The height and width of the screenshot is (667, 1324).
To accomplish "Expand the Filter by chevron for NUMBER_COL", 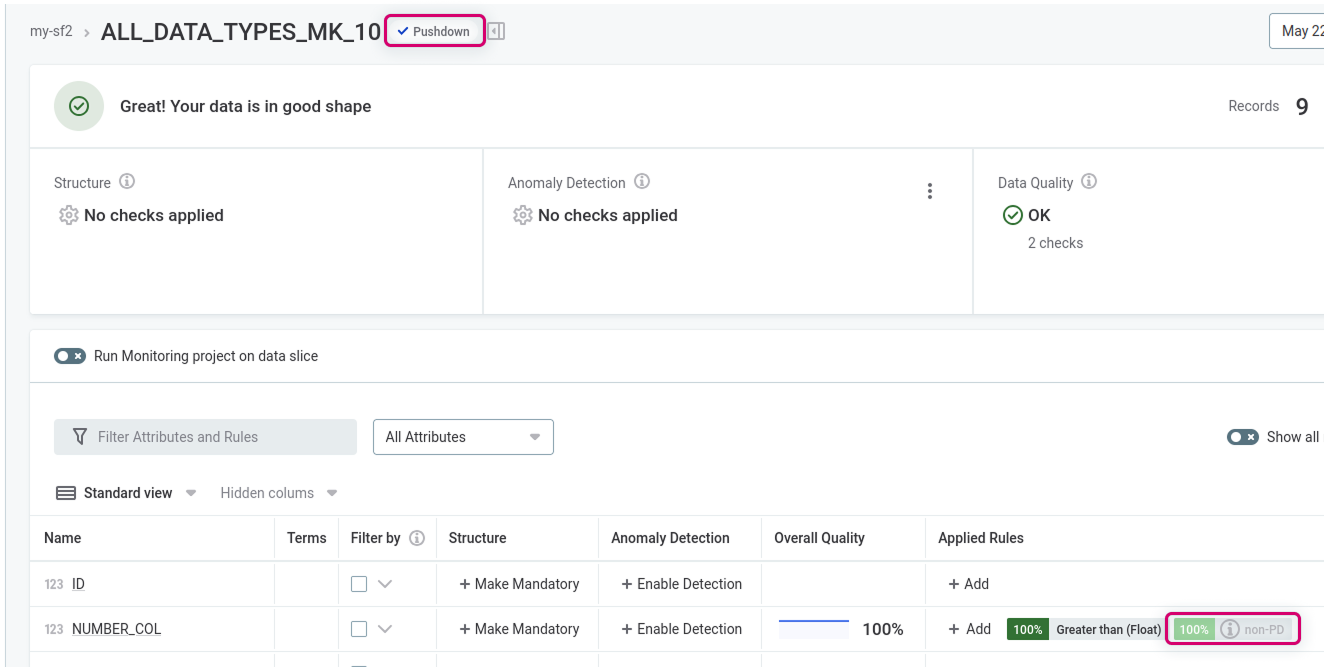I will point(385,629).
